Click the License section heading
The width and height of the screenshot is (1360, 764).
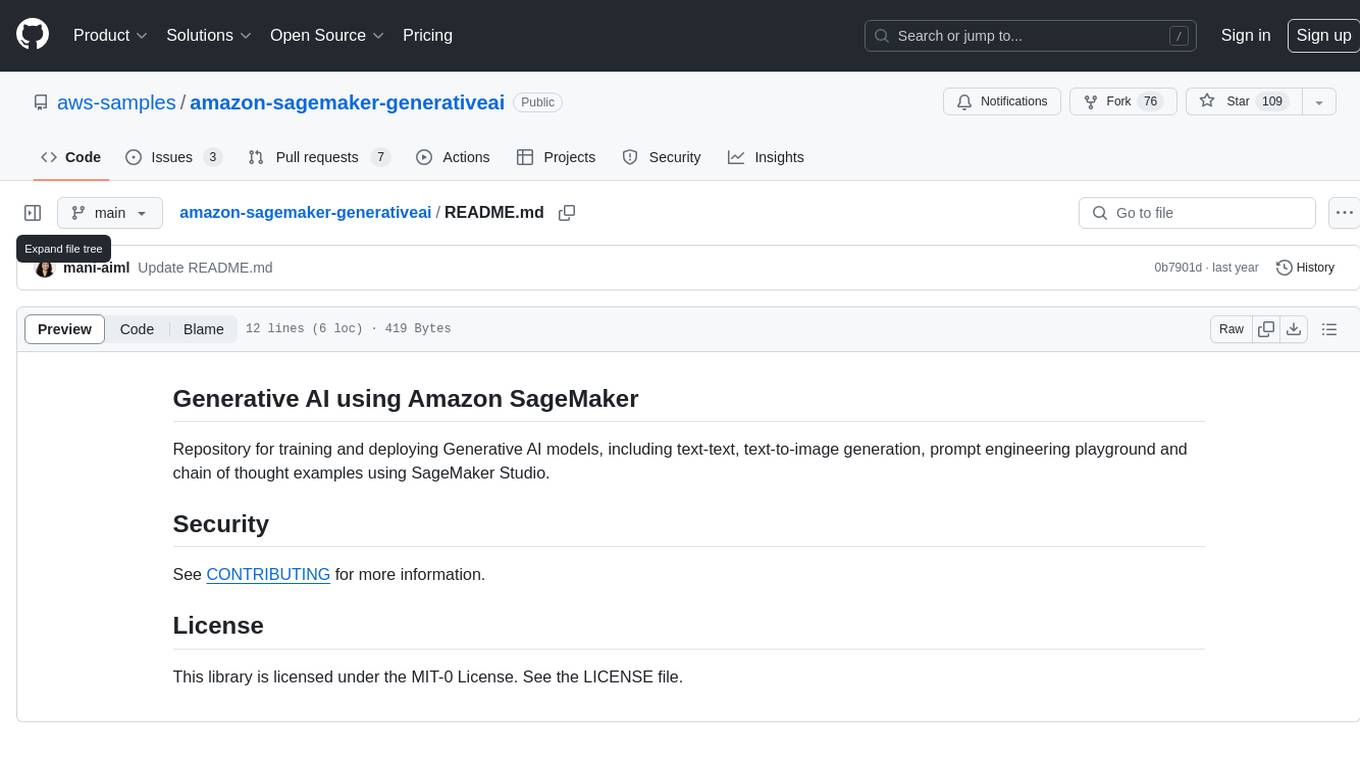coord(218,625)
